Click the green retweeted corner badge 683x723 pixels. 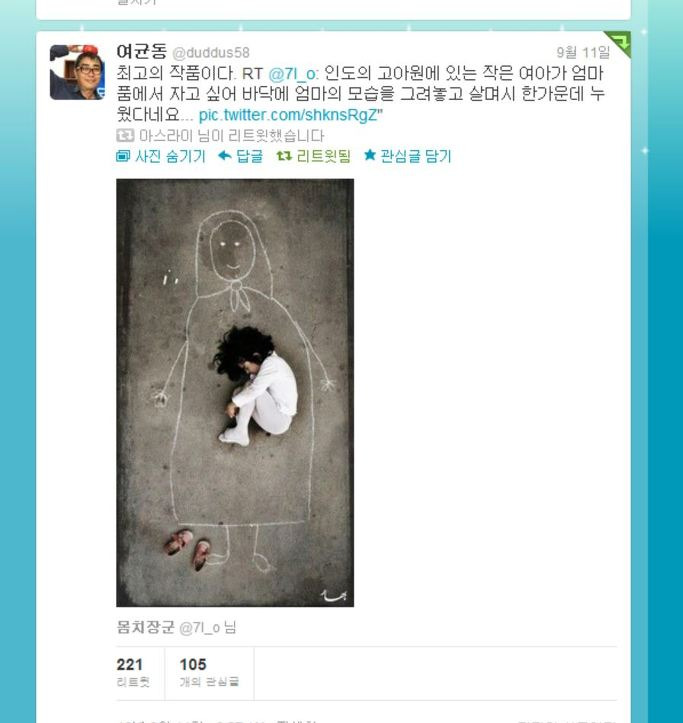618,43
